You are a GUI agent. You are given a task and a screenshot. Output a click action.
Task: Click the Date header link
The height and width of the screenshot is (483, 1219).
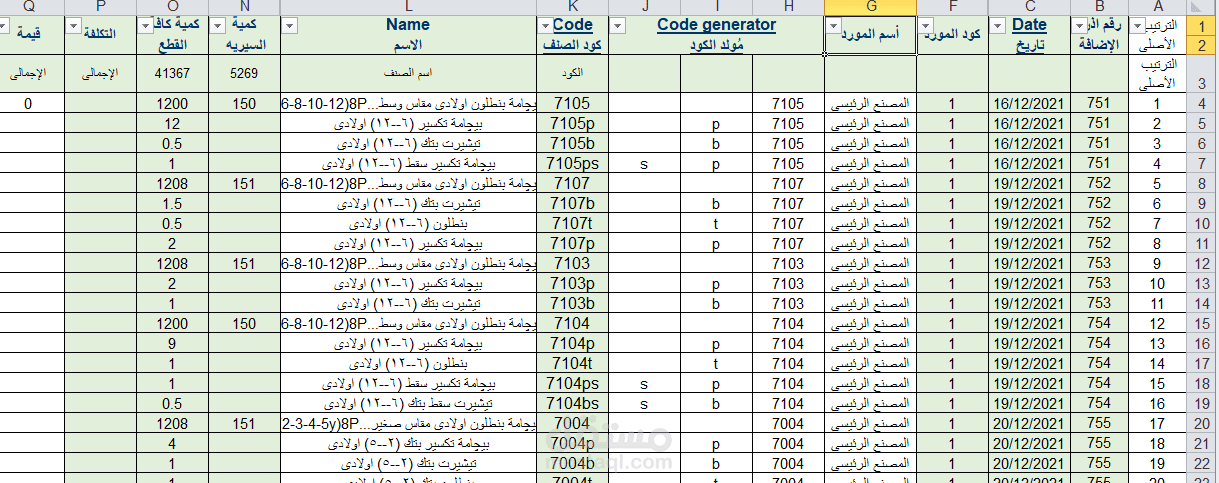[x=1029, y=25]
